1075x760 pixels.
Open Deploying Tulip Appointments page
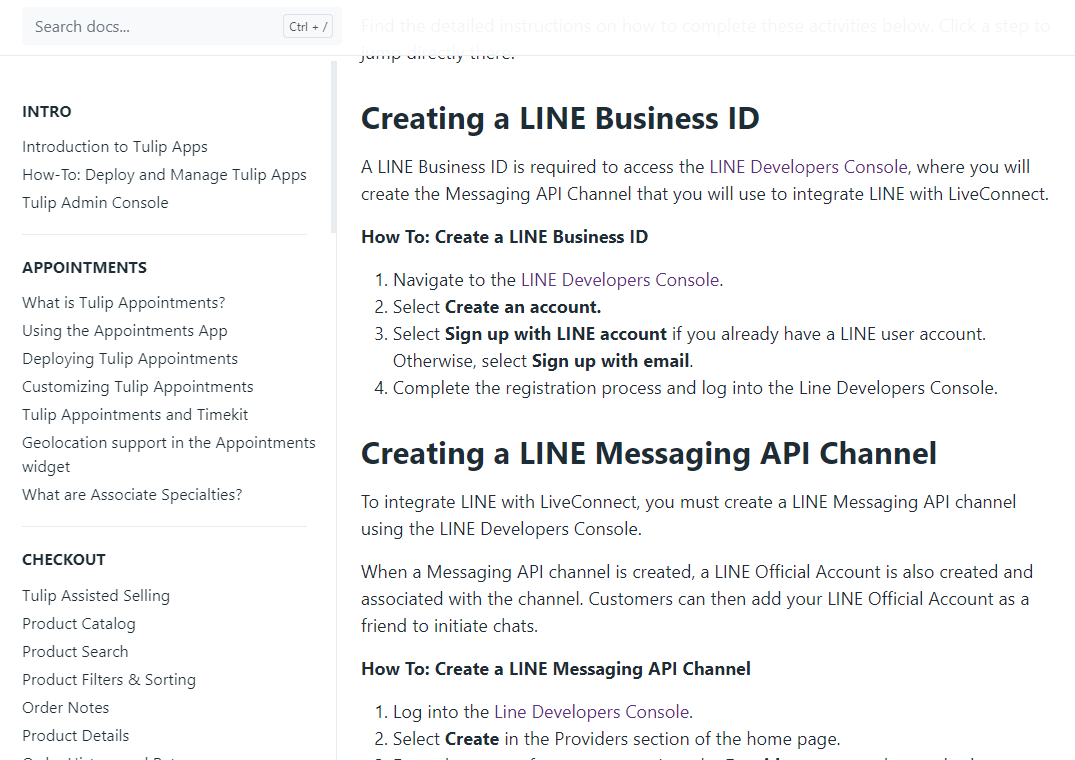[x=130, y=359]
